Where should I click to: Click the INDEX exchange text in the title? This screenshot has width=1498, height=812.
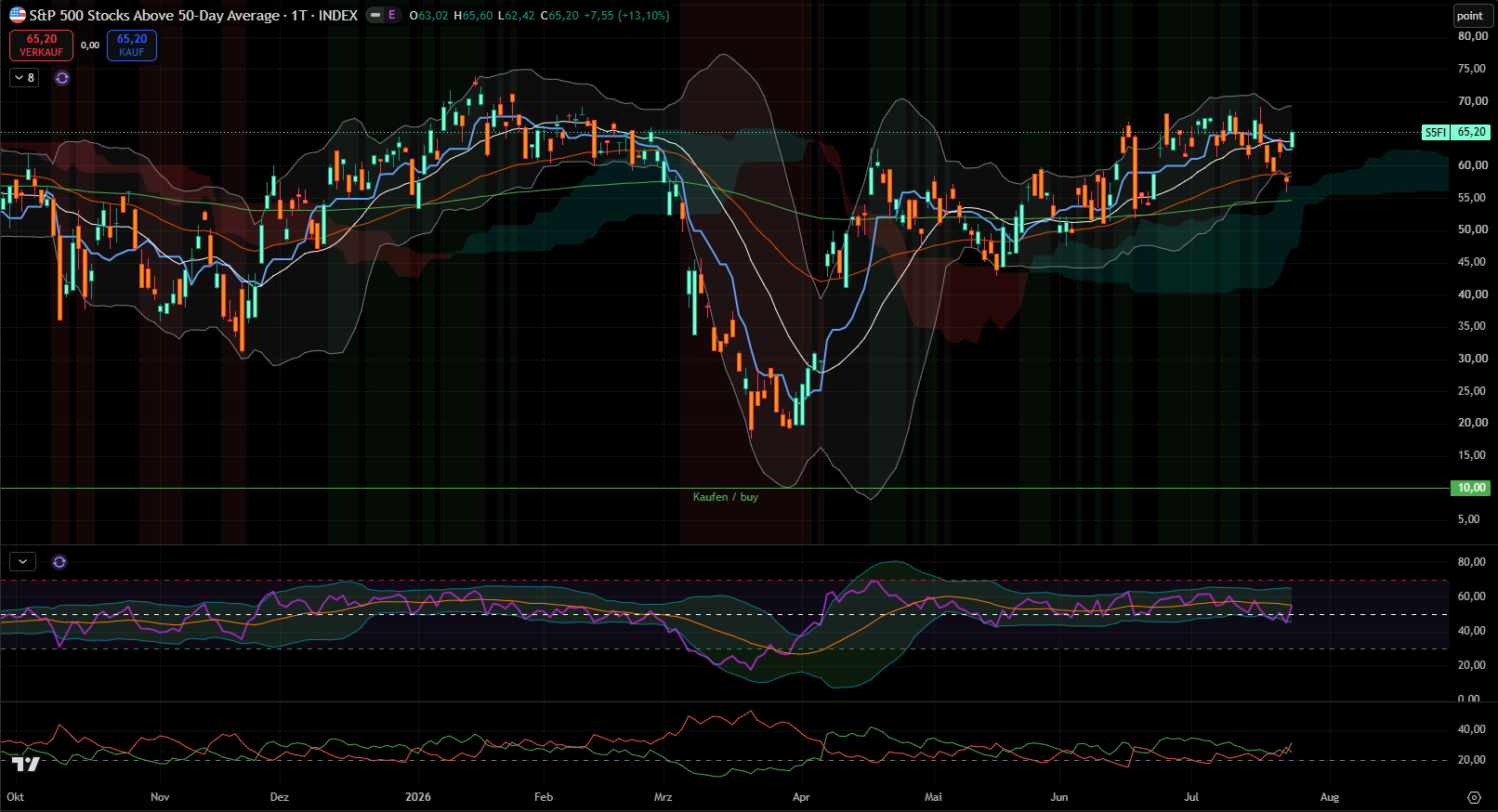click(x=338, y=16)
